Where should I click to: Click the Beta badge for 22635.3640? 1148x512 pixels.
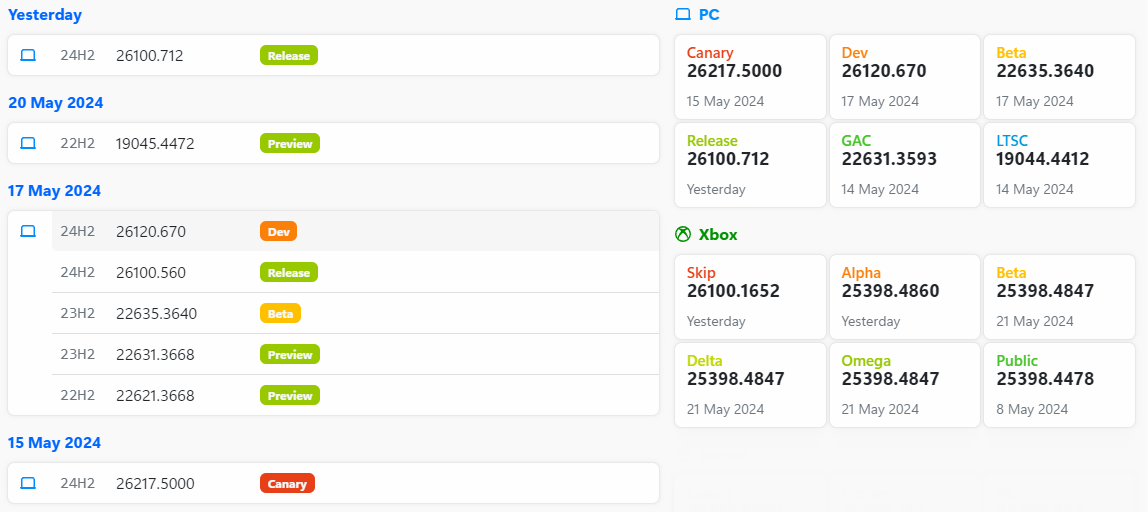(280, 313)
